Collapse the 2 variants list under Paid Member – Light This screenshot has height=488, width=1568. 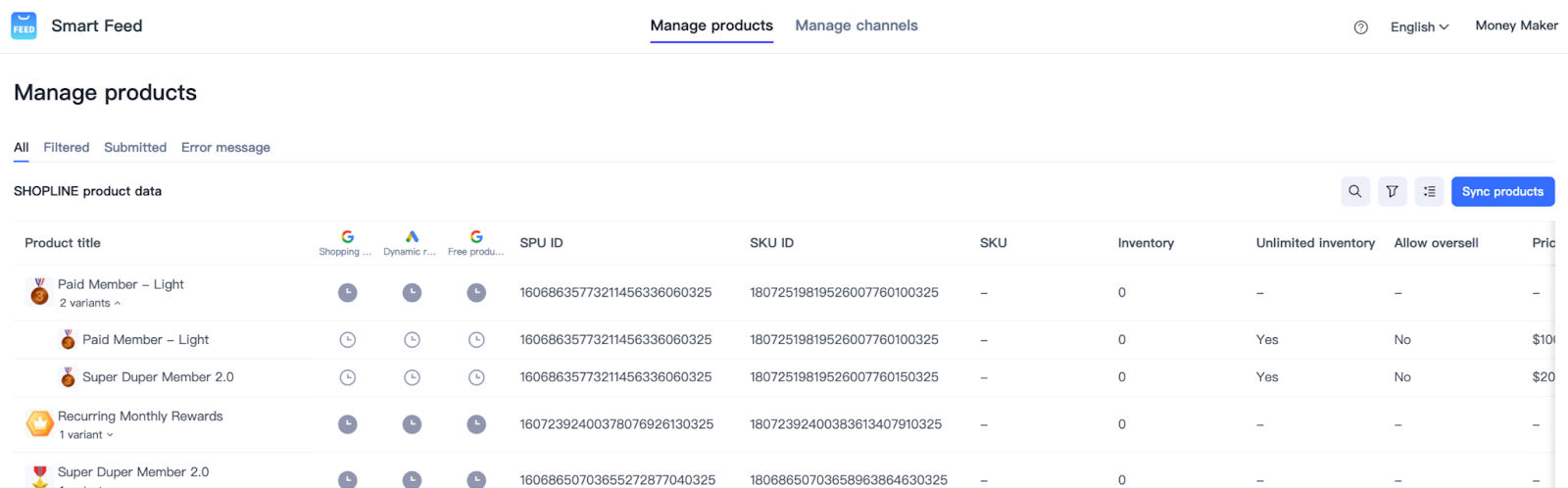pos(90,303)
